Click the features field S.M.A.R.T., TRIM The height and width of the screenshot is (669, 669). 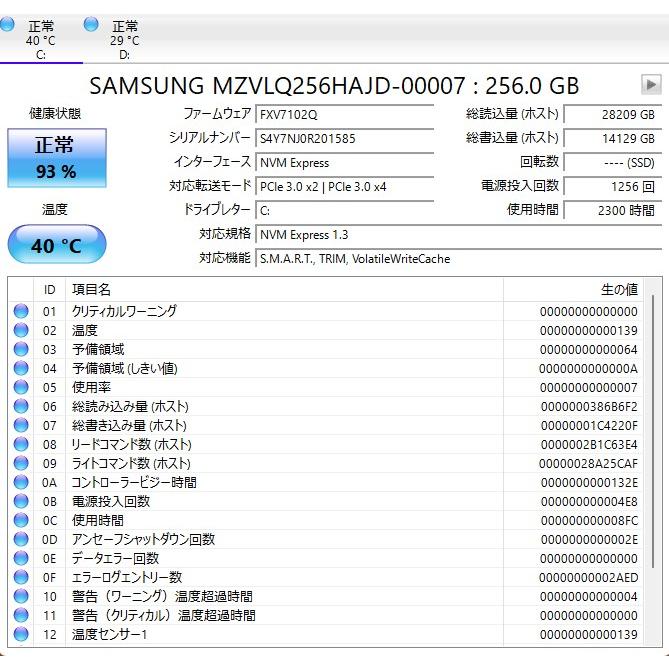459,259
